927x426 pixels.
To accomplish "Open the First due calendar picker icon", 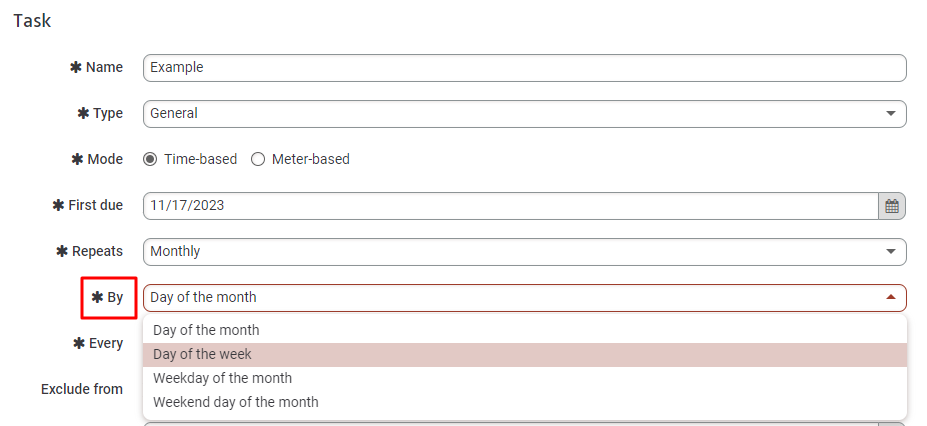I will coord(892,206).
